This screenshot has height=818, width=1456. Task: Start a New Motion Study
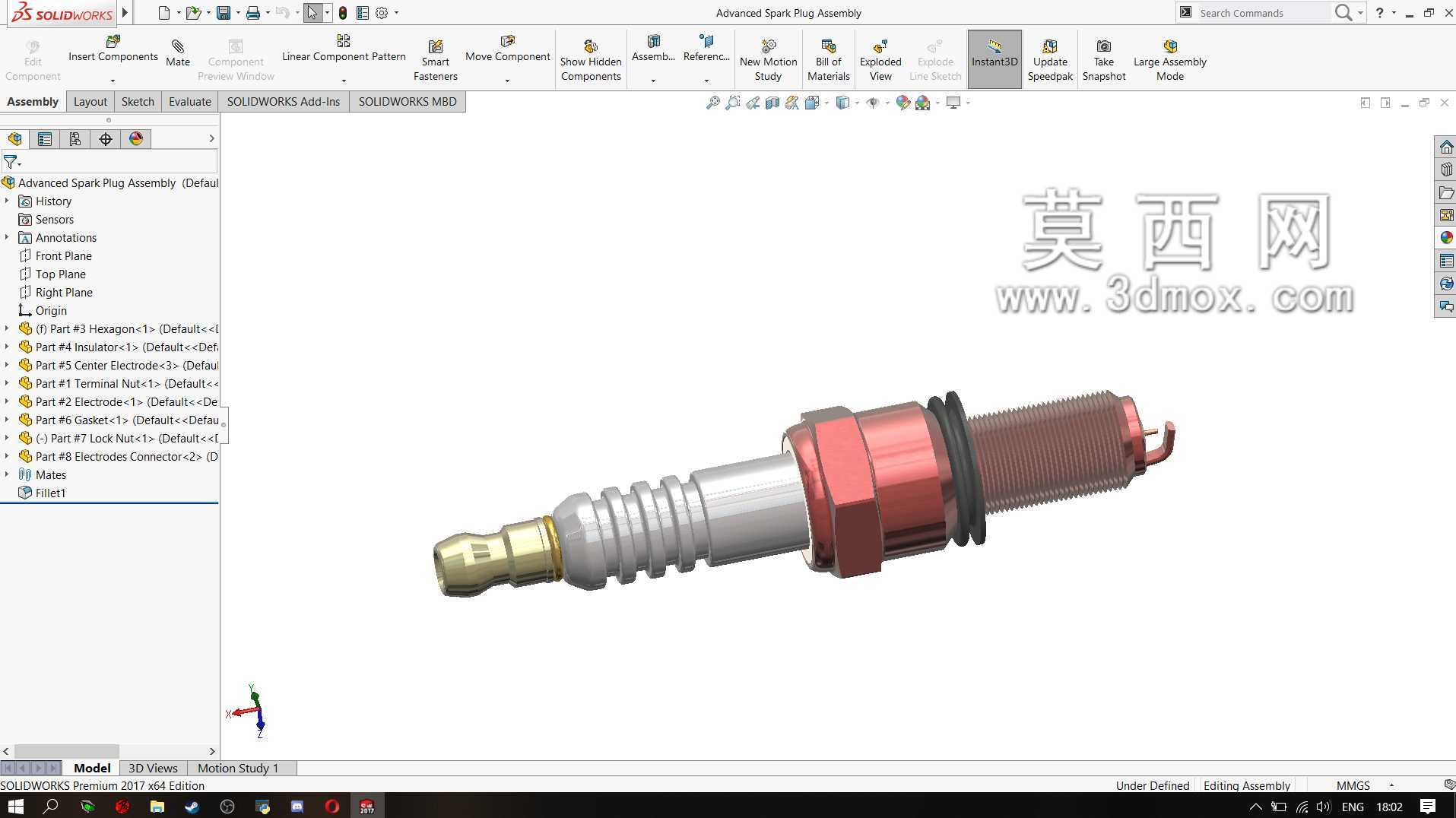[768, 61]
